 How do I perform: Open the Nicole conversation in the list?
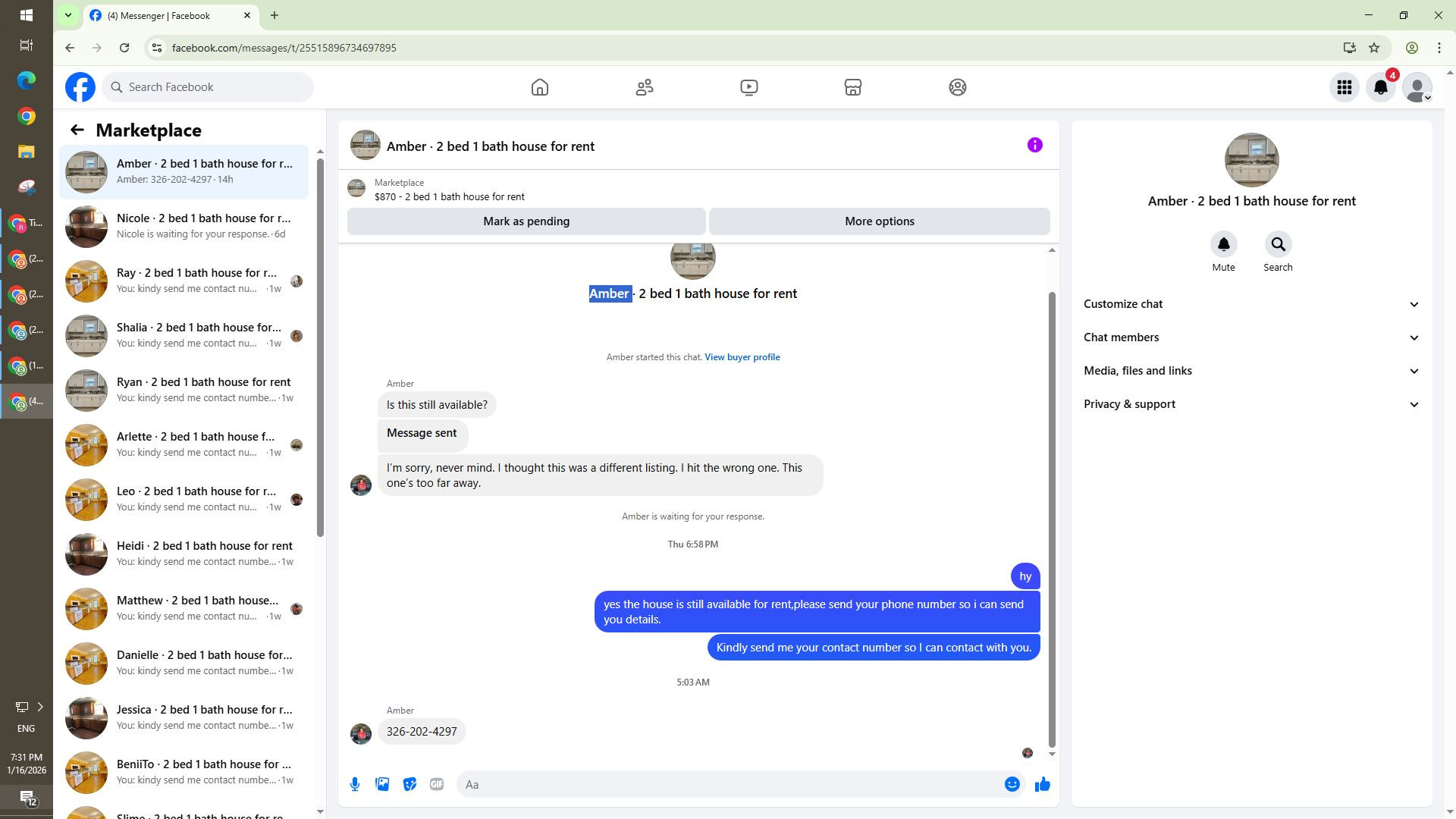coord(184,226)
